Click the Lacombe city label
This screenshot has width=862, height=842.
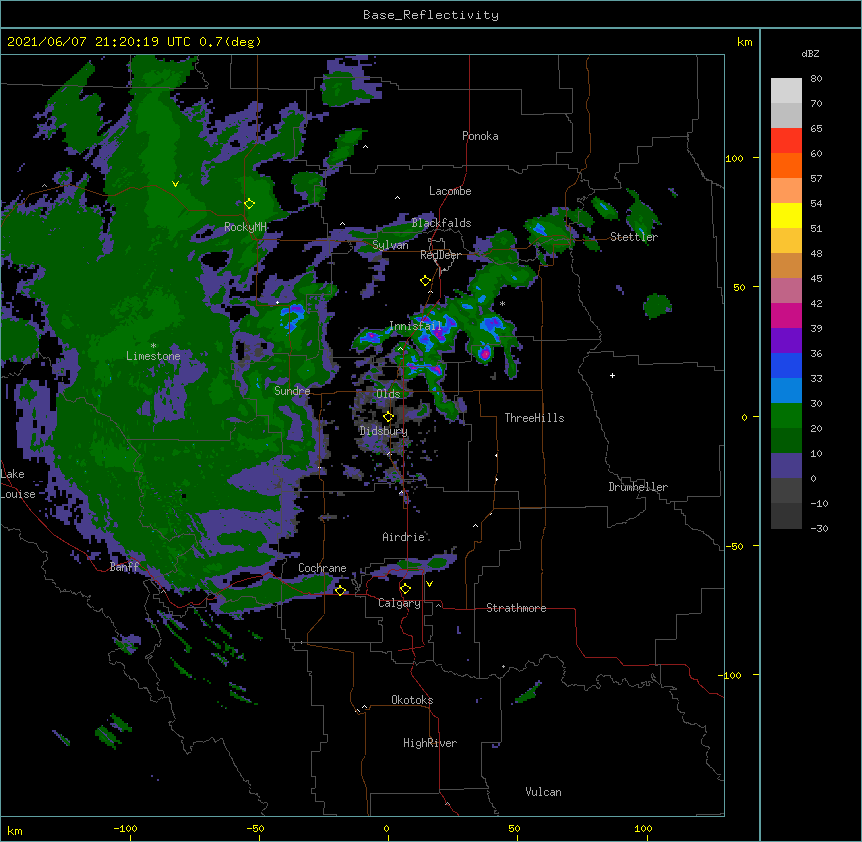450,191
